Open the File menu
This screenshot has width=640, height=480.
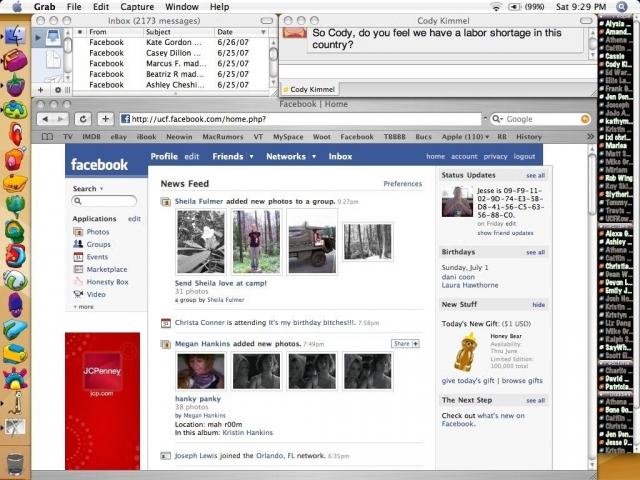[x=74, y=7]
